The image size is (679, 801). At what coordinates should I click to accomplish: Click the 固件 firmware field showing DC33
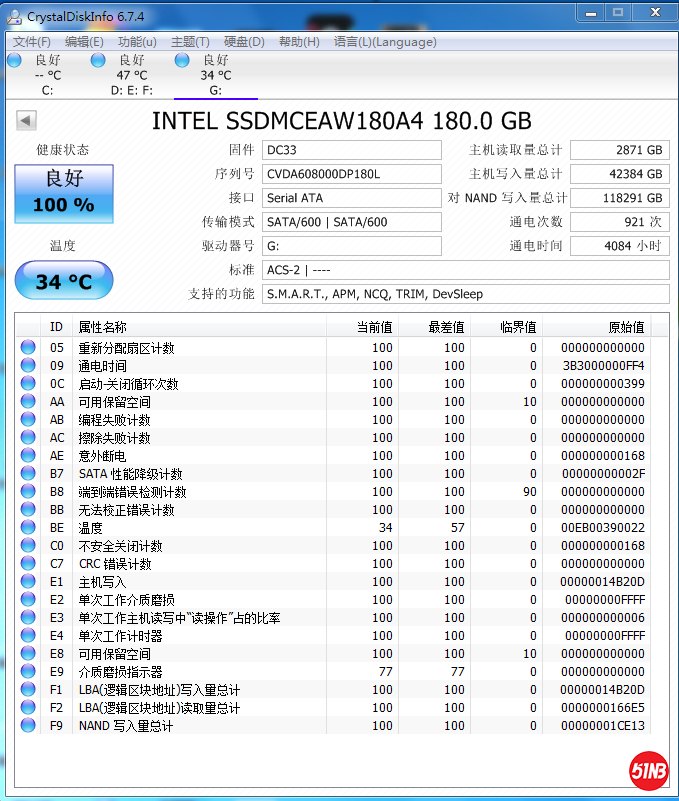pos(351,150)
